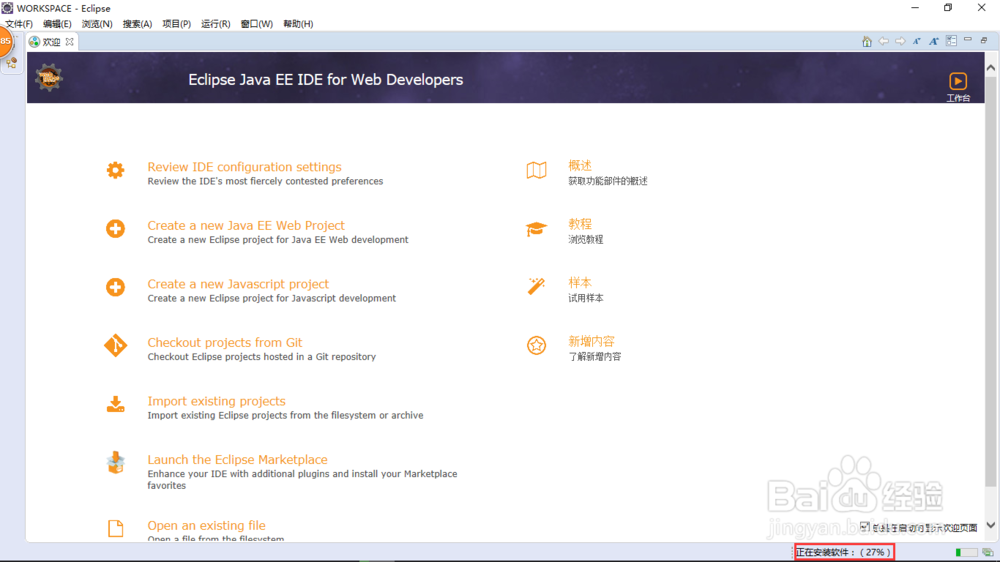Open the 帮助(H) menu
The height and width of the screenshot is (562, 1000).
(298, 24)
